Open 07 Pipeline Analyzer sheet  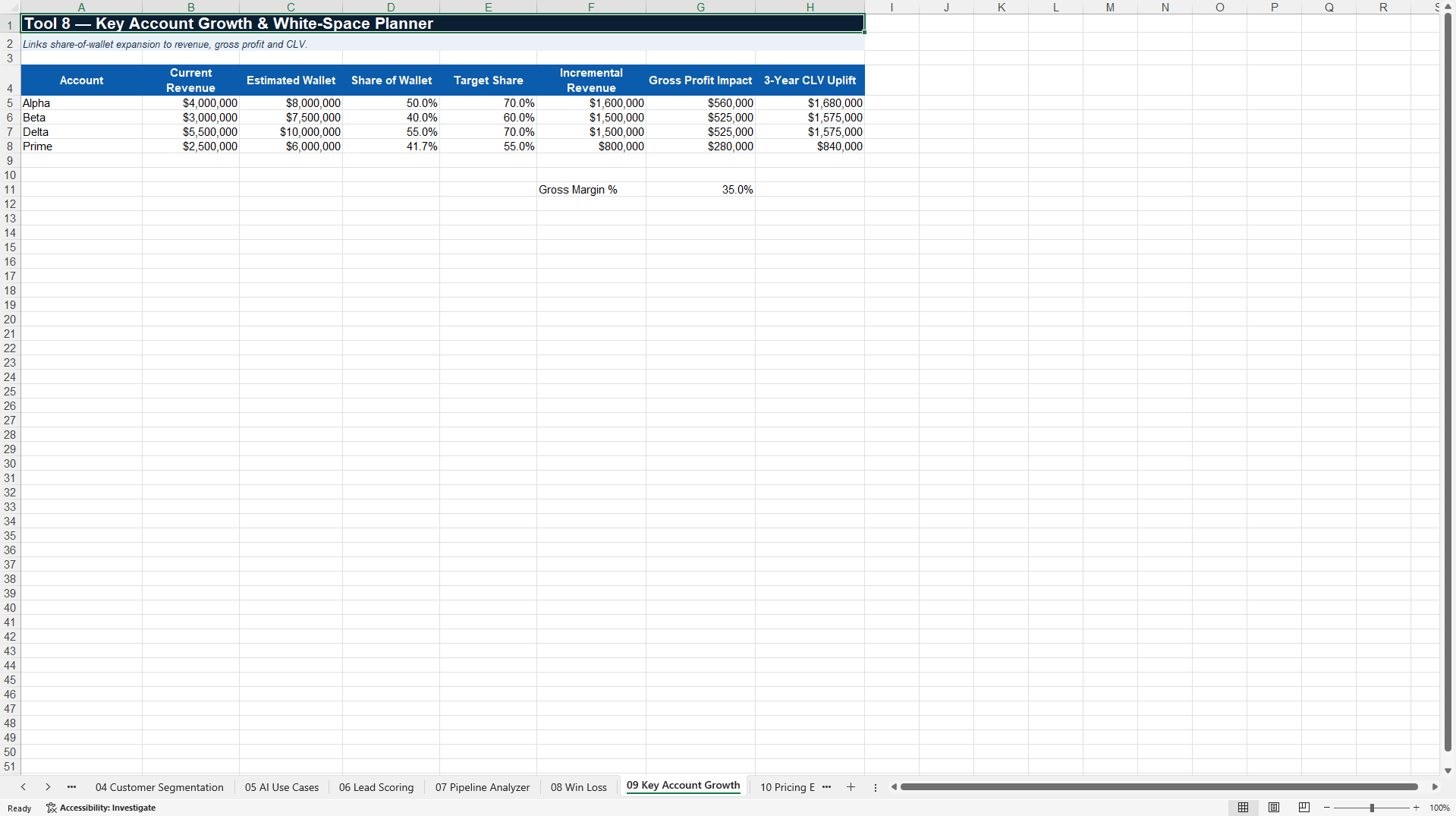(483, 787)
